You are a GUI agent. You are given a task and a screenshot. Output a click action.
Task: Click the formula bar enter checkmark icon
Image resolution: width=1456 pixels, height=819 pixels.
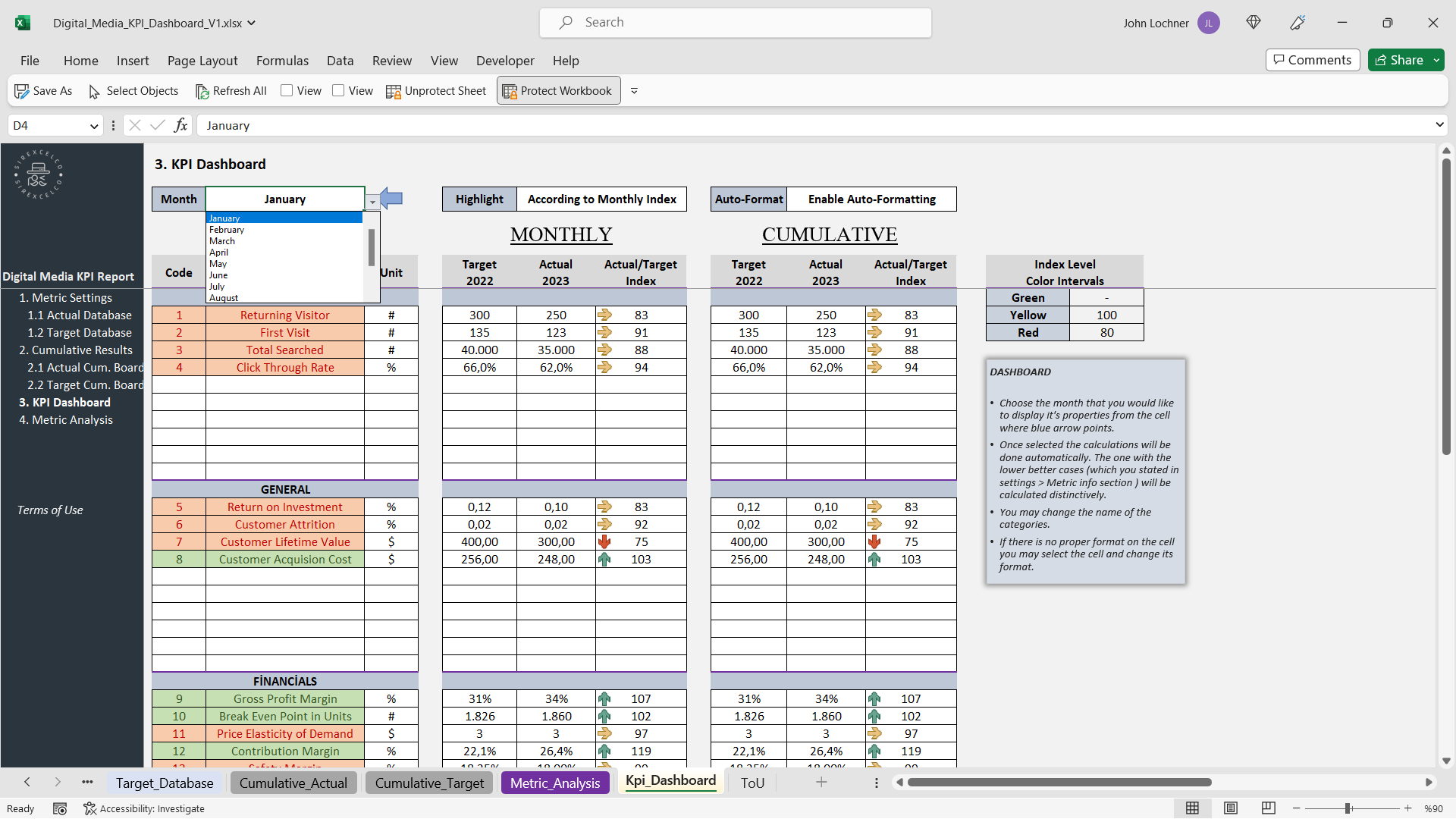click(x=157, y=125)
